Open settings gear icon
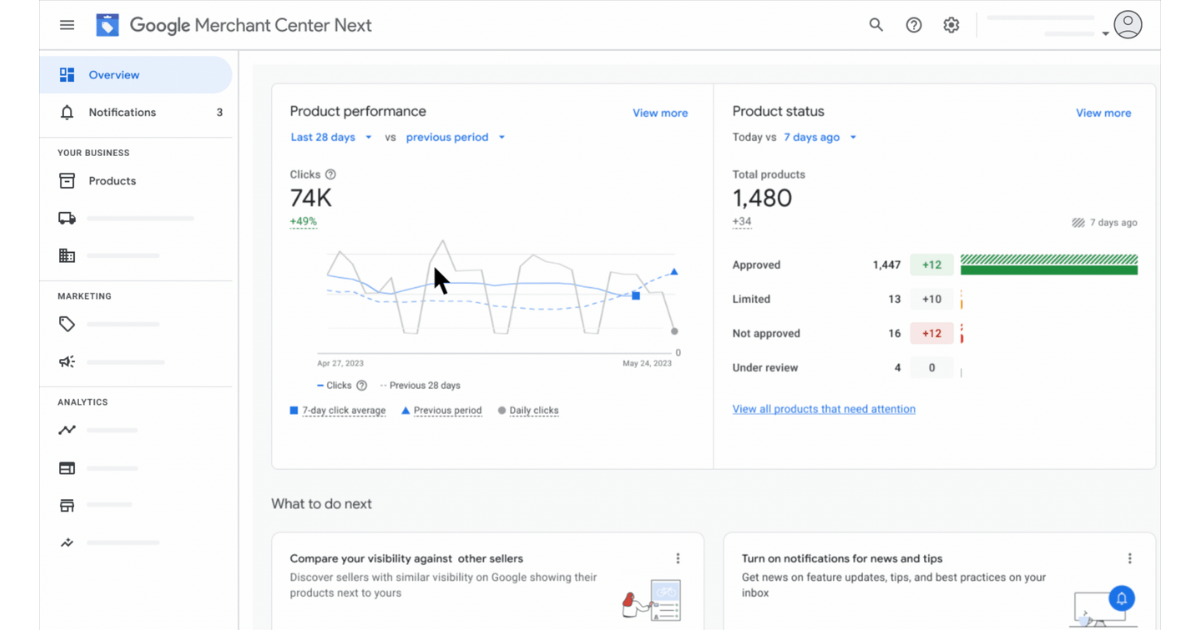 tap(951, 25)
